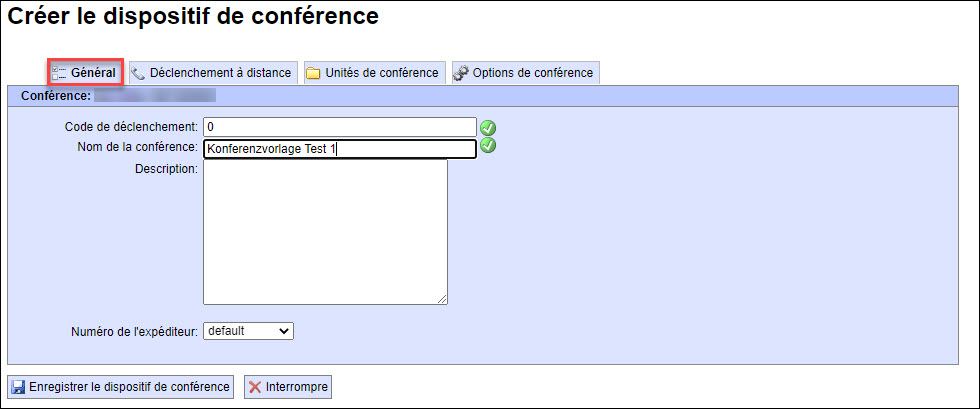Go to the Unités de conférence tab
980x409 pixels.
[x=375, y=73]
